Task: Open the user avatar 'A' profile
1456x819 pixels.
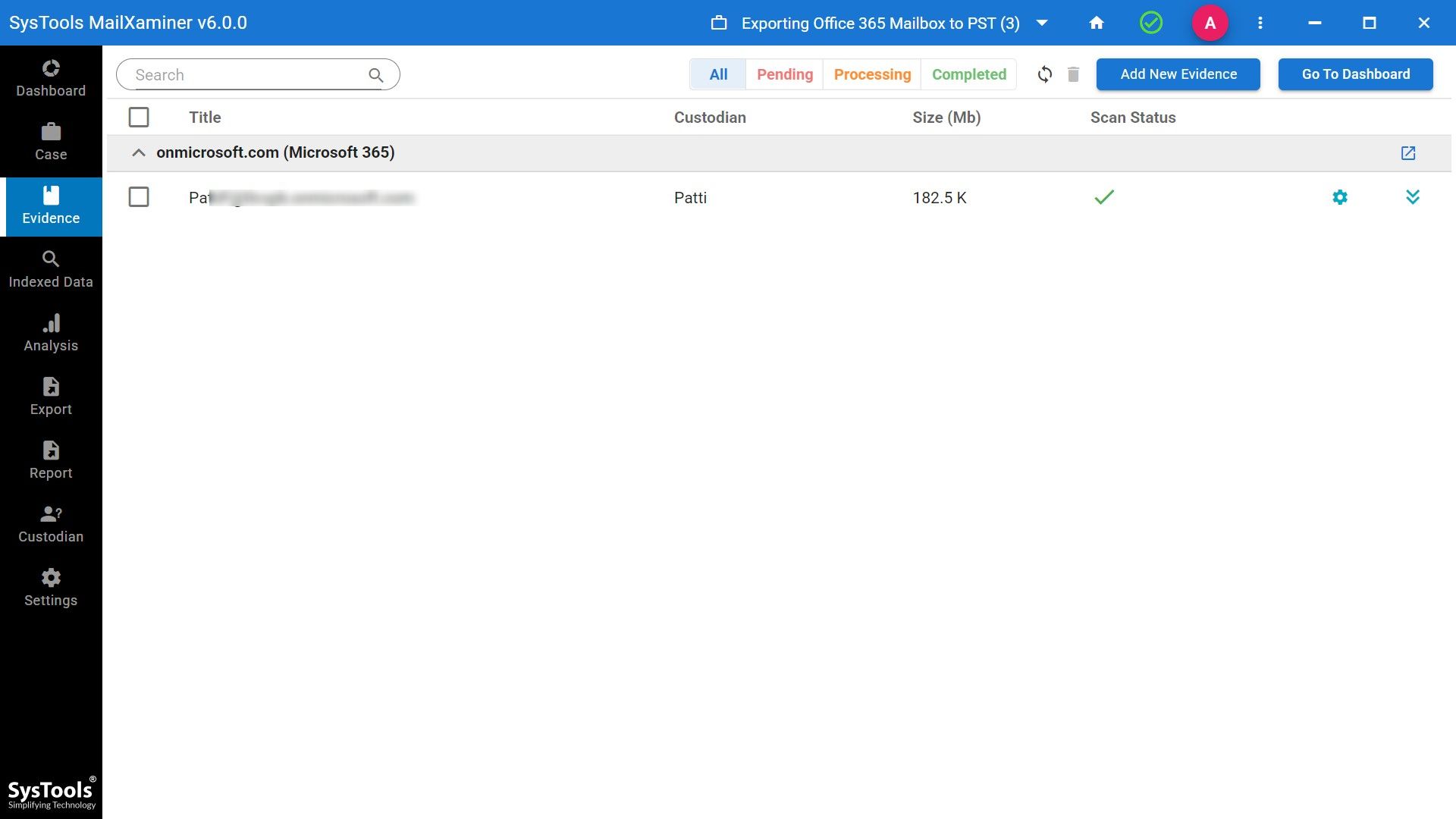Action: coord(1210,23)
